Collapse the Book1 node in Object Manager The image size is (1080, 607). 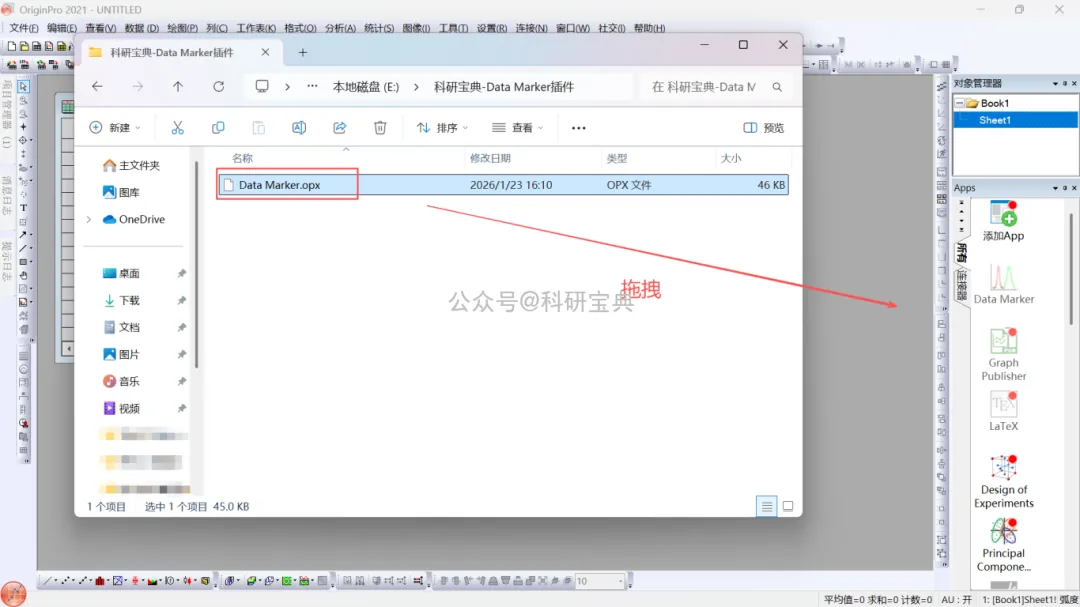(959, 103)
